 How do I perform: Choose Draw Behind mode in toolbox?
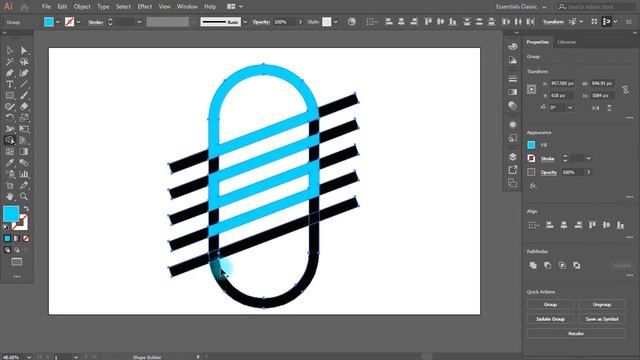pos(17,250)
